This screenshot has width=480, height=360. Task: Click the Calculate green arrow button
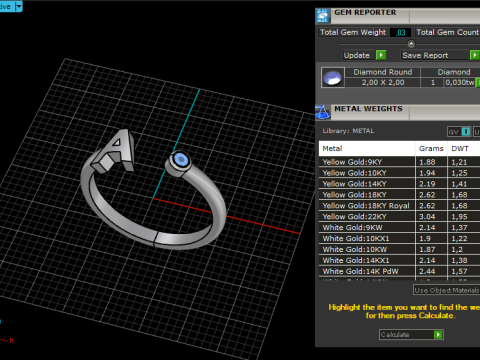438,334
